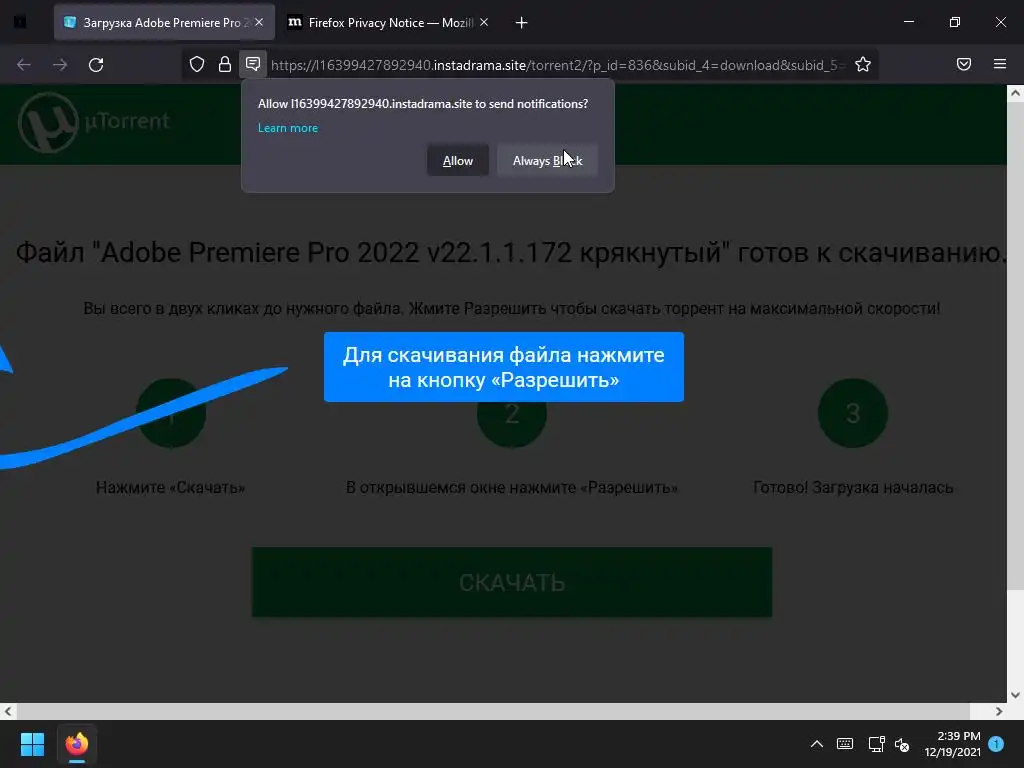Image resolution: width=1024 pixels, height=768 pixels.
Task: Click the horizontal scrollbar left arrow
Action: [8, 711]
